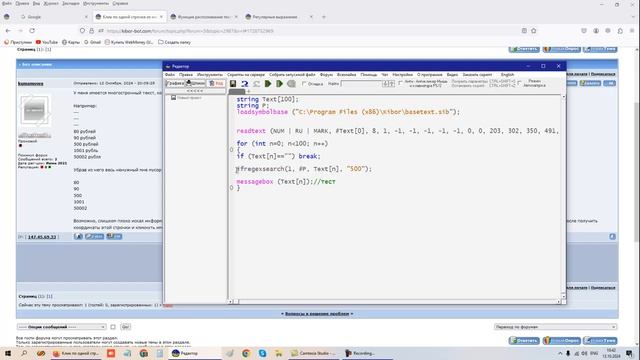Open the Firefox account icon
640x360 pixels.
596,31
